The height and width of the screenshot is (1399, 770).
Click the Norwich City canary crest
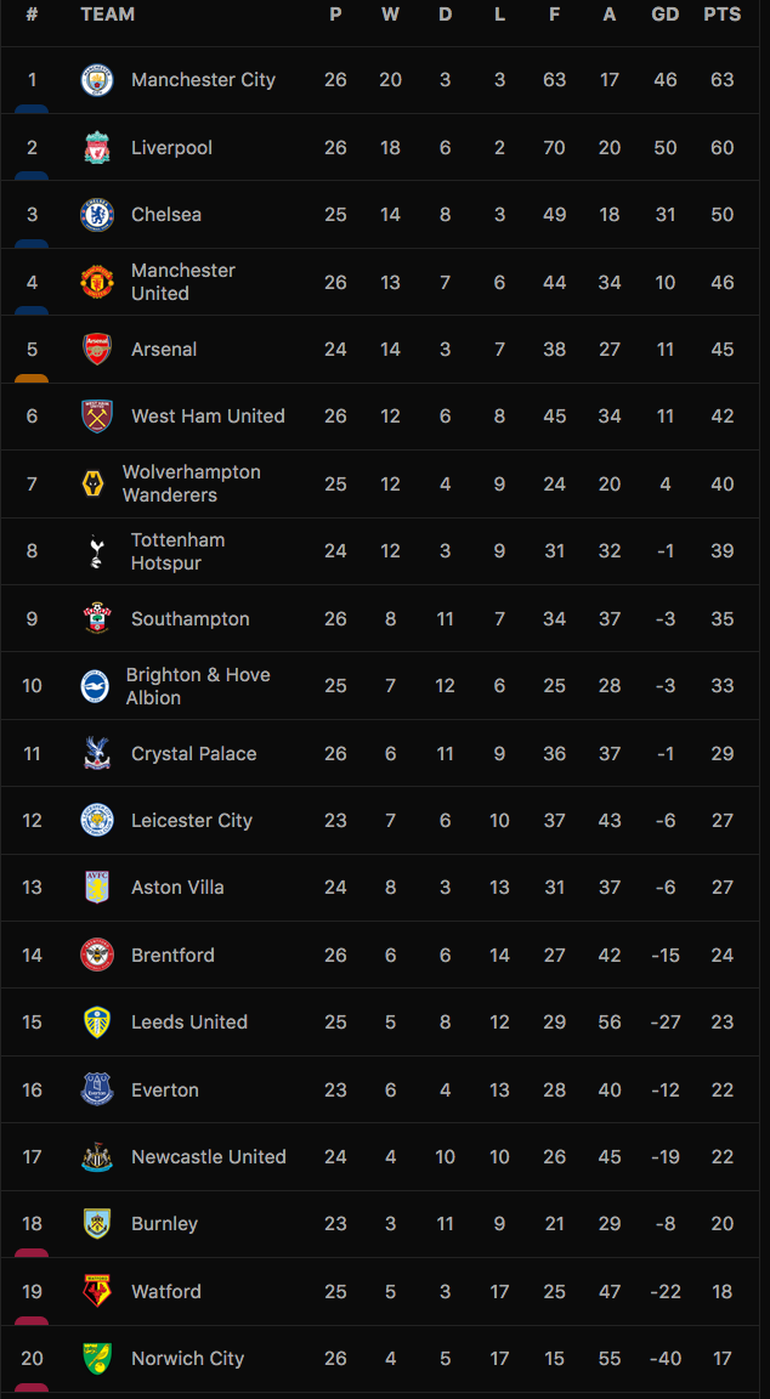97,1359
